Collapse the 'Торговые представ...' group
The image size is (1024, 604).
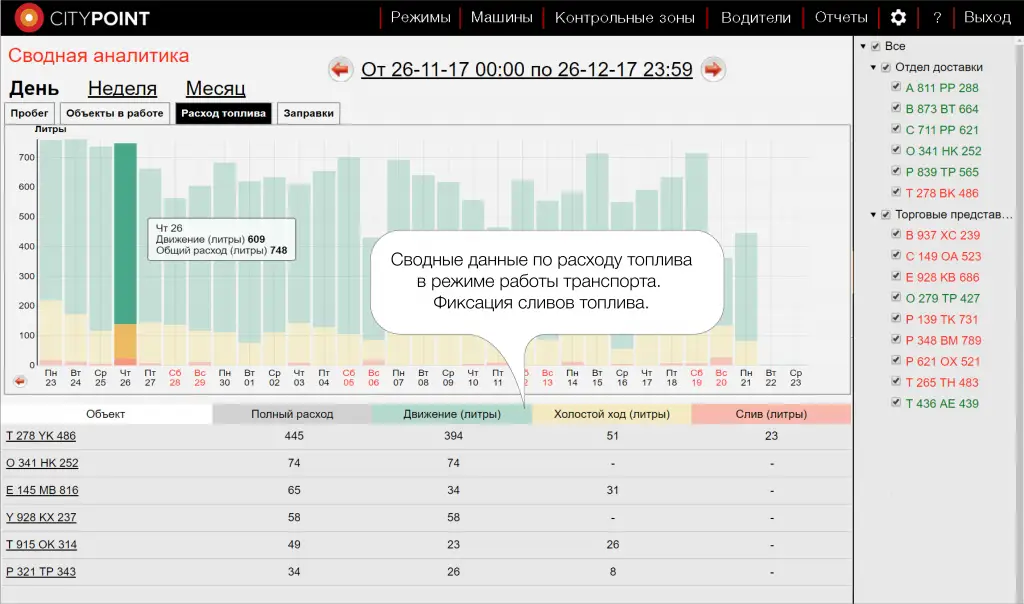coord(873,215)
